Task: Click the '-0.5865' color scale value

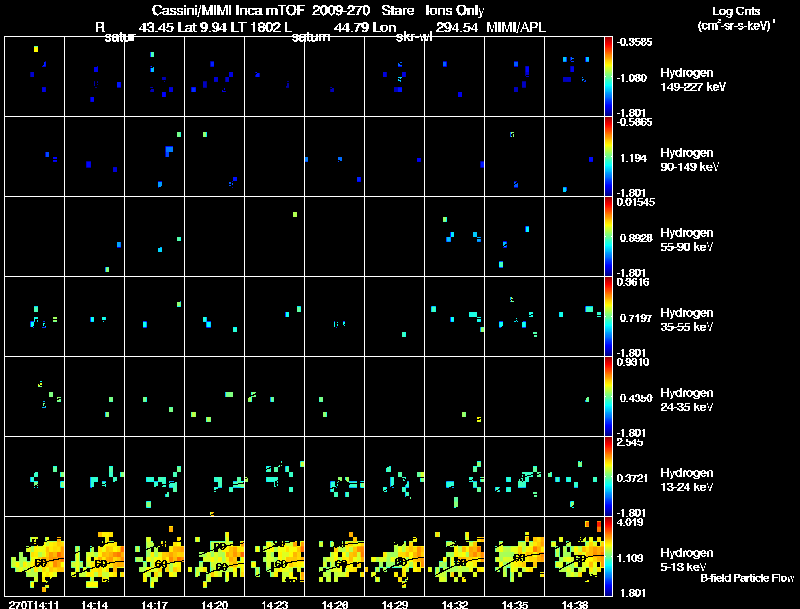Action: (634, 122)
